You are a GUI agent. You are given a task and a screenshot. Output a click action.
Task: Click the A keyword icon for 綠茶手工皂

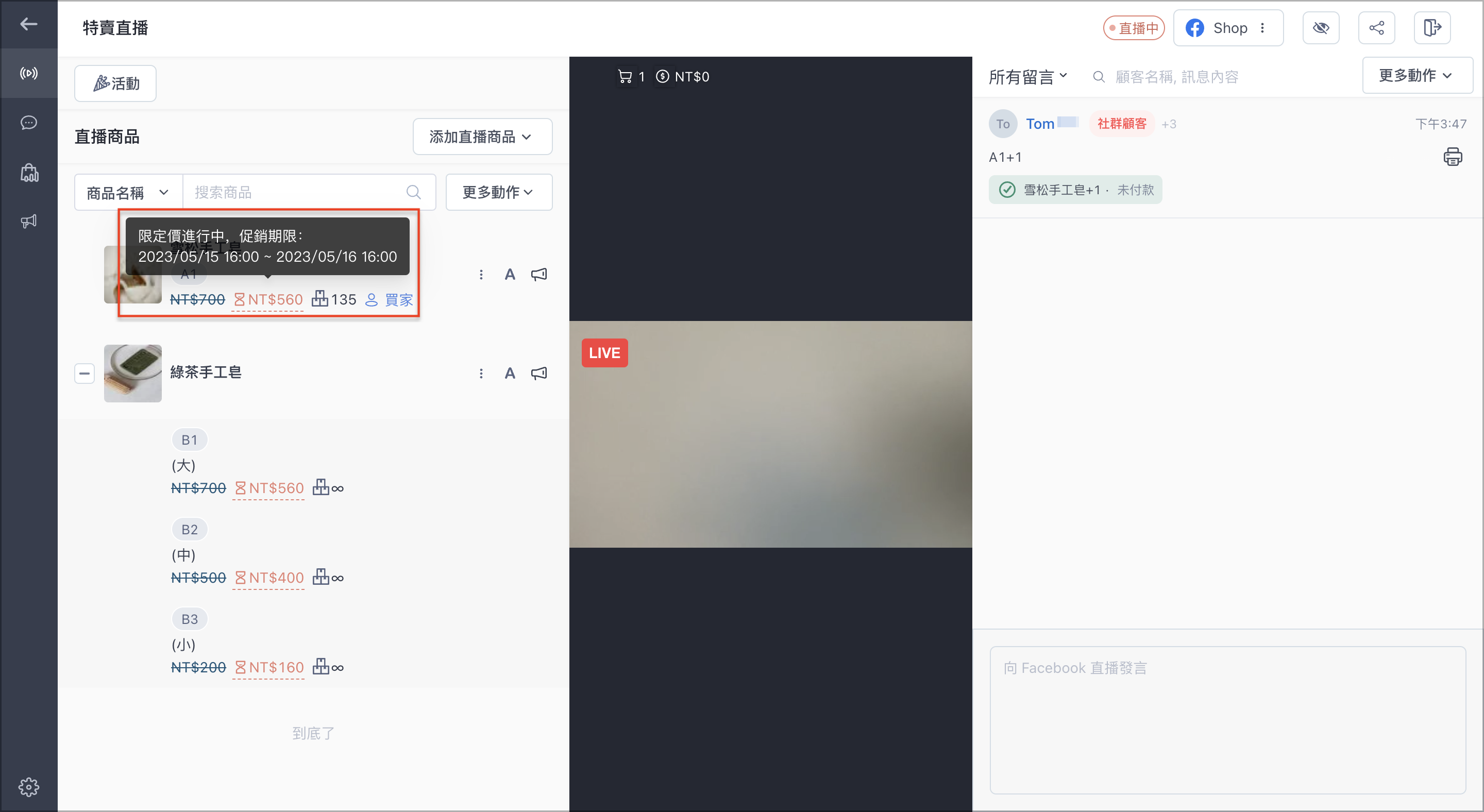(x=510, y=374)
